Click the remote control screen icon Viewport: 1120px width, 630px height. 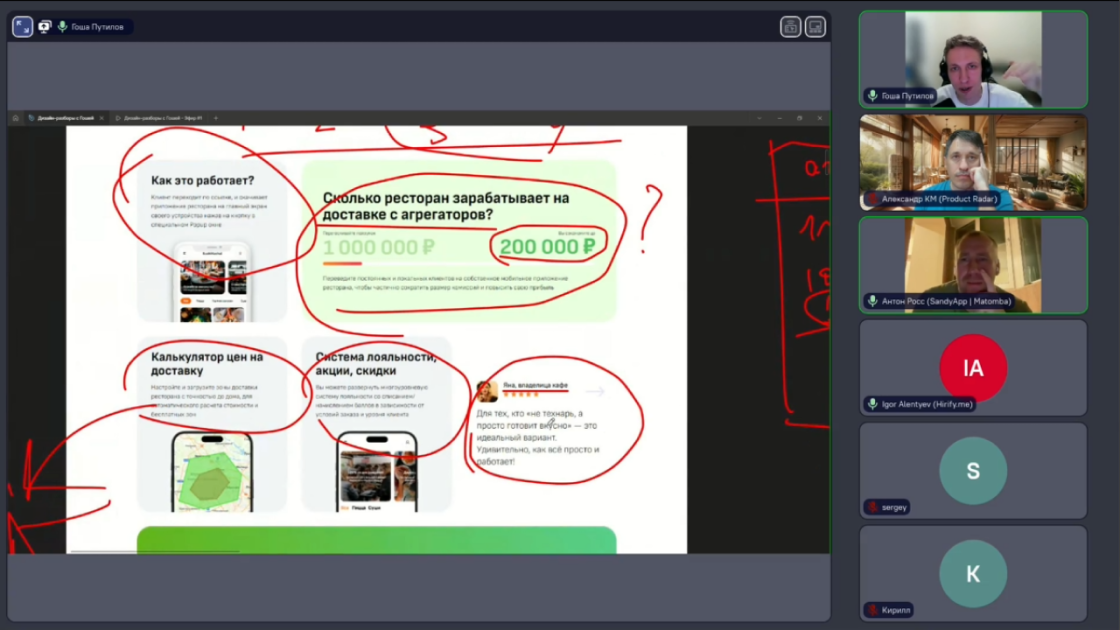pos(790,26)
